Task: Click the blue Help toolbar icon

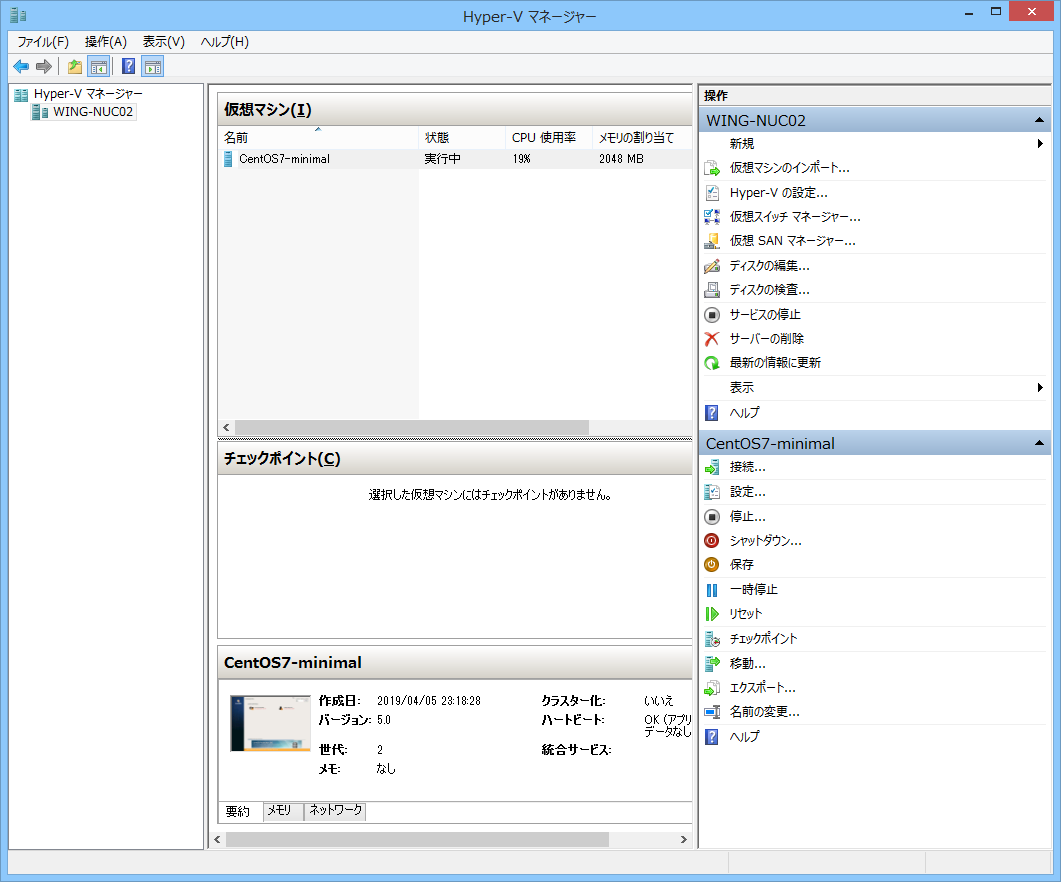Action: tap(129, 66)
